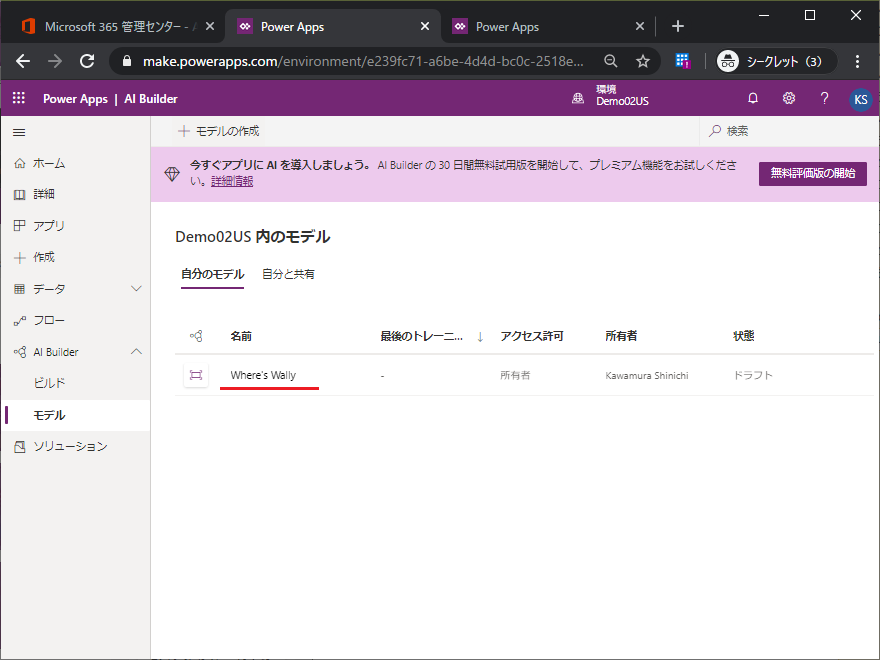Click the Where's Wally object detection icon

[x=196, y=375]
